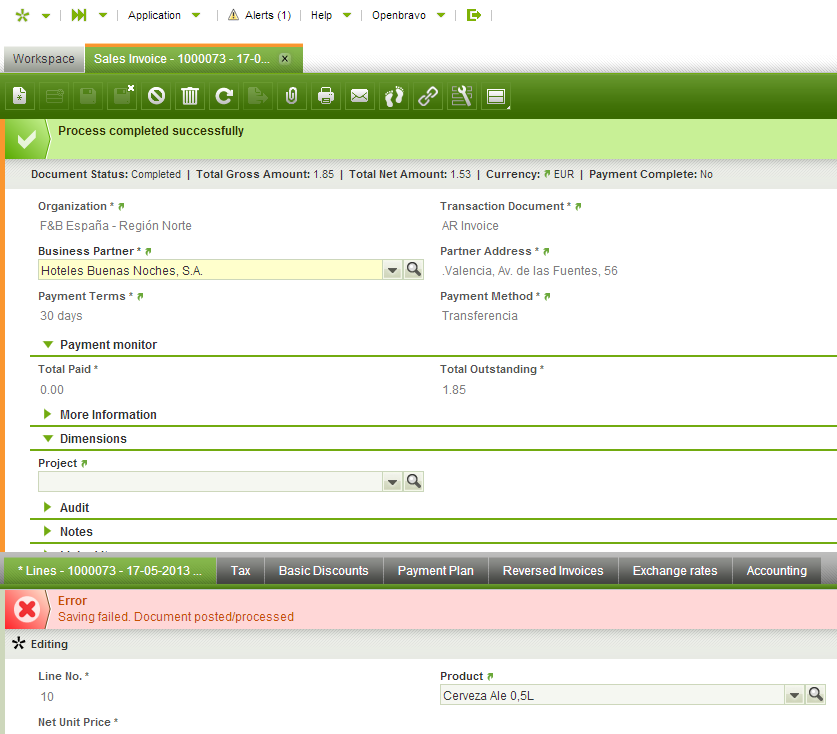Viewport: 837px width, 734px height.
Task: Click the logout exit icon
Action: coord(473,15)
